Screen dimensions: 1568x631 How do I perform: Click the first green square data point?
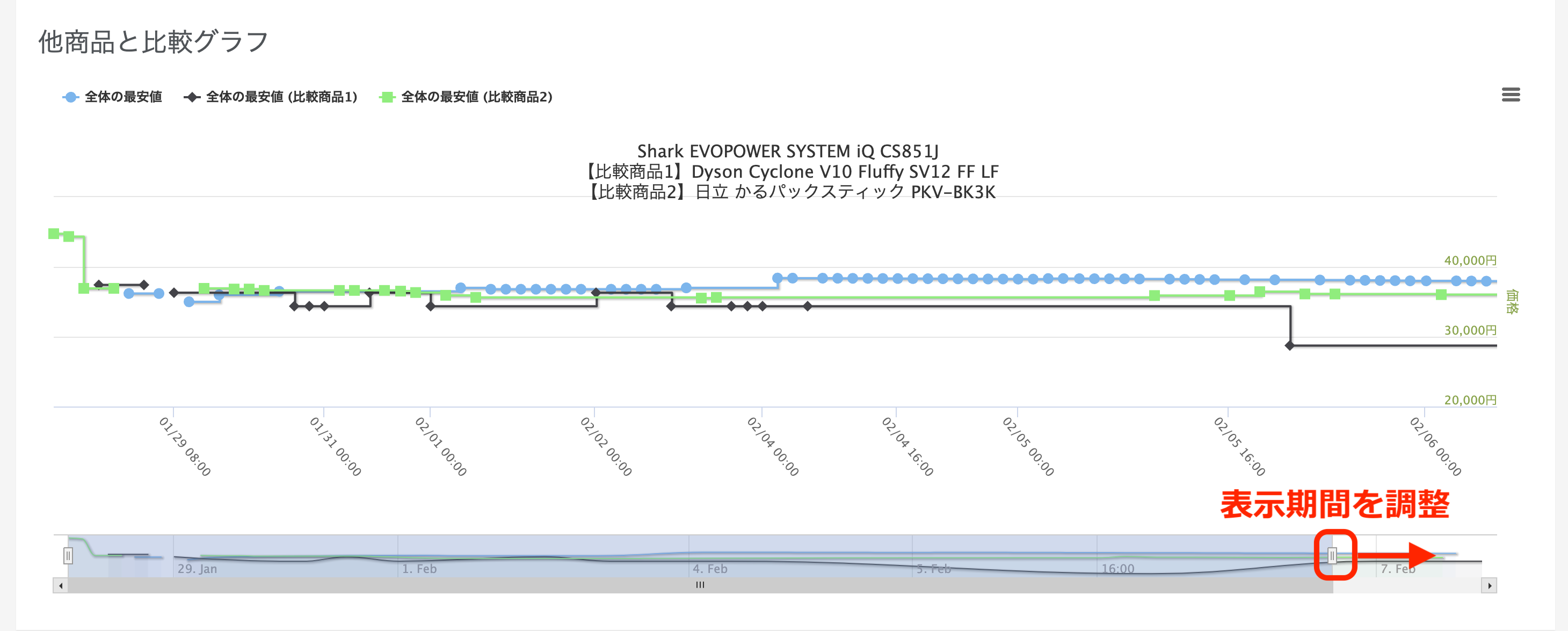click(54, 234)
